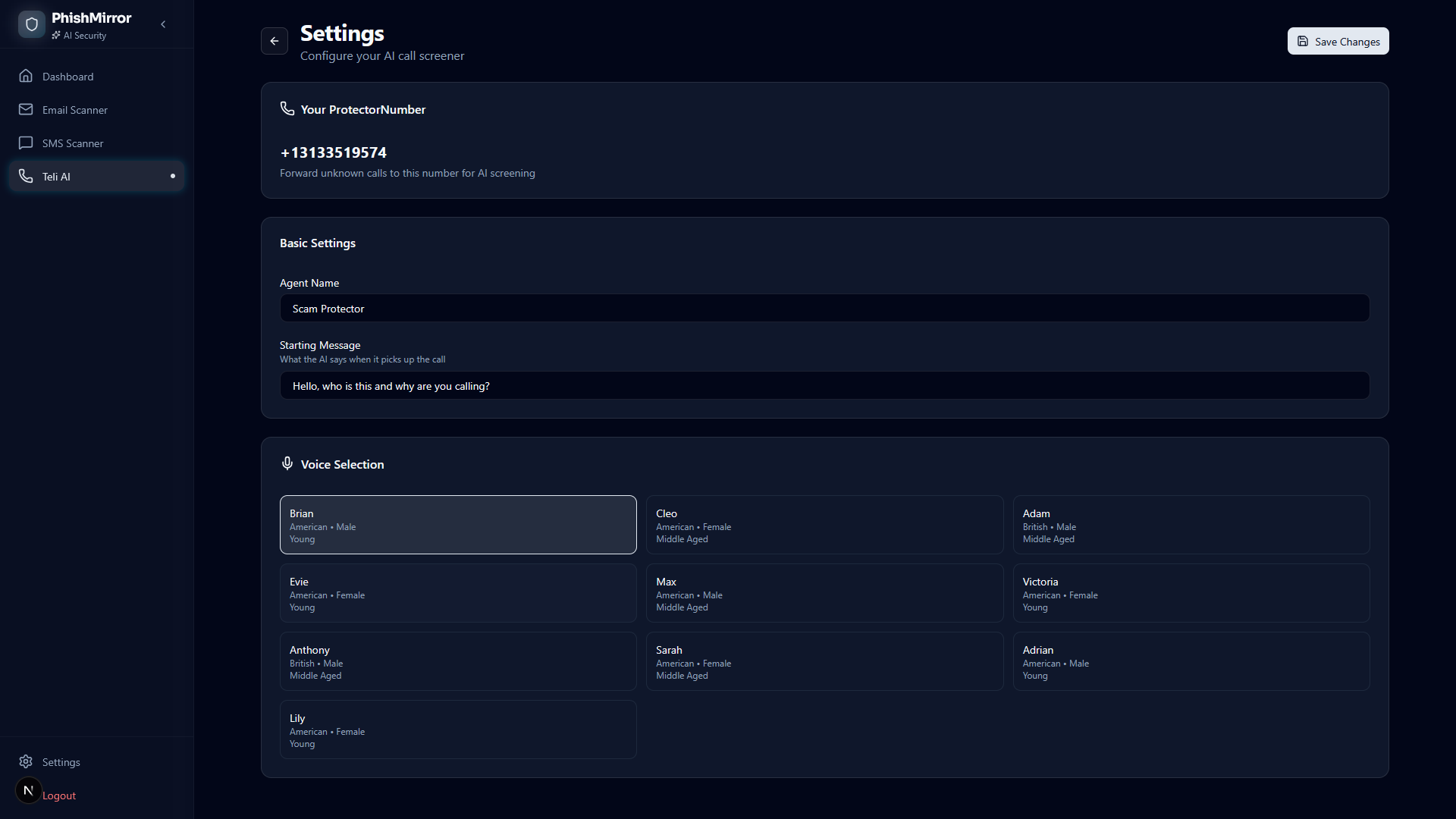The width and height of the screenshot is (1456, 819).
Task: Collapse the sidebar using the chevron arrow
Action: click(x=163, y=24)
